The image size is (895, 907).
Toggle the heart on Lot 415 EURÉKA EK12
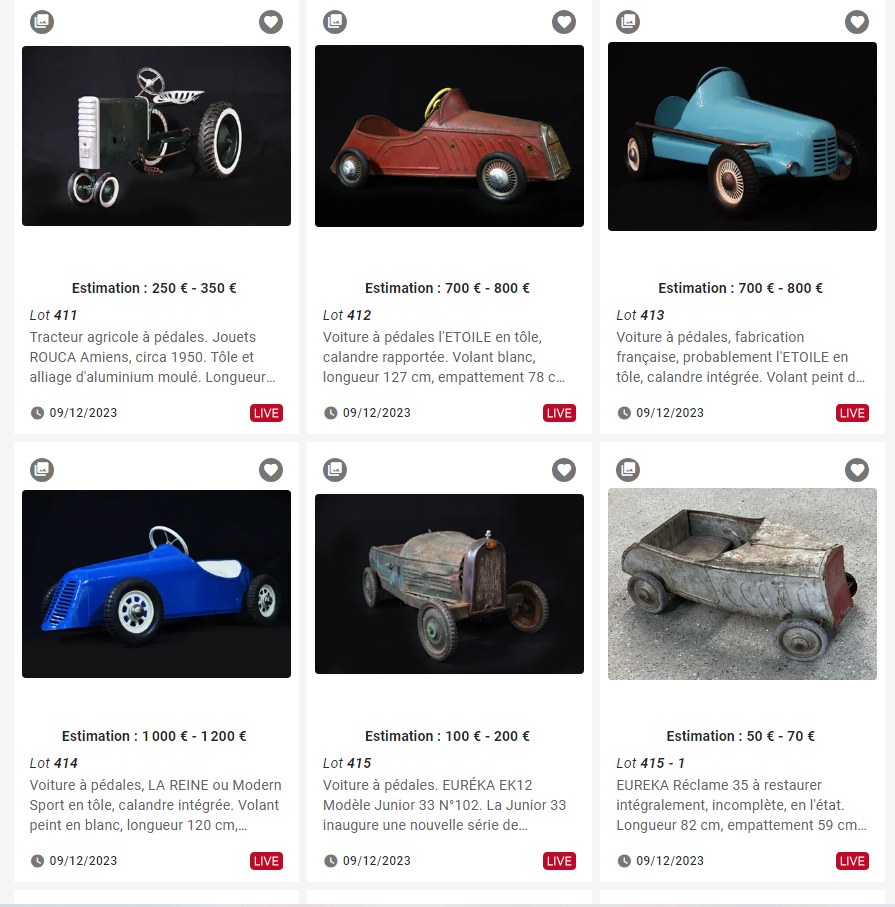pos(564,470)
